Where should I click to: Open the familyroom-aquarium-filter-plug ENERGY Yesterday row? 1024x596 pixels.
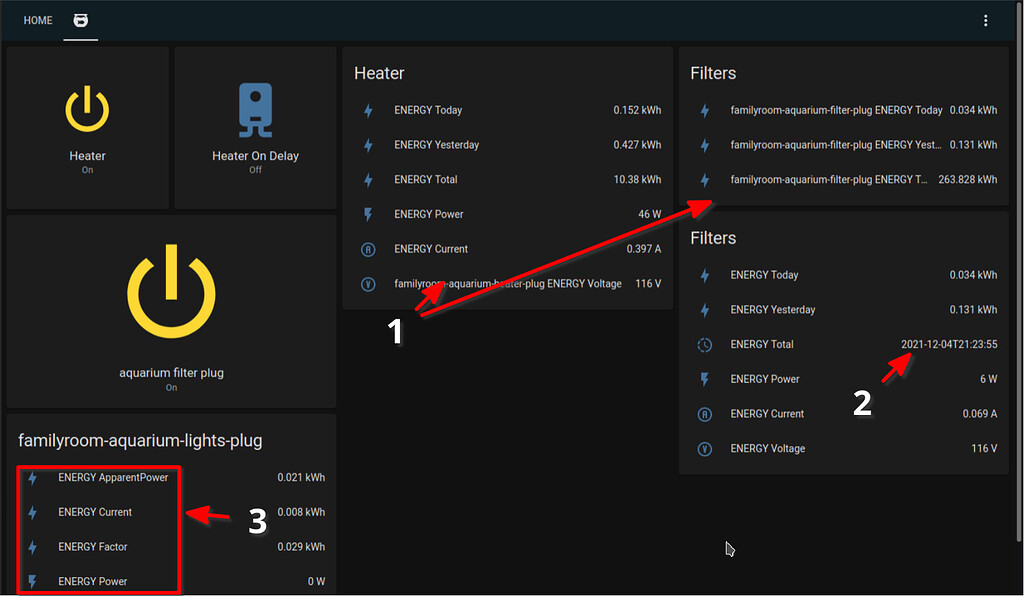(x=845, y=145)
